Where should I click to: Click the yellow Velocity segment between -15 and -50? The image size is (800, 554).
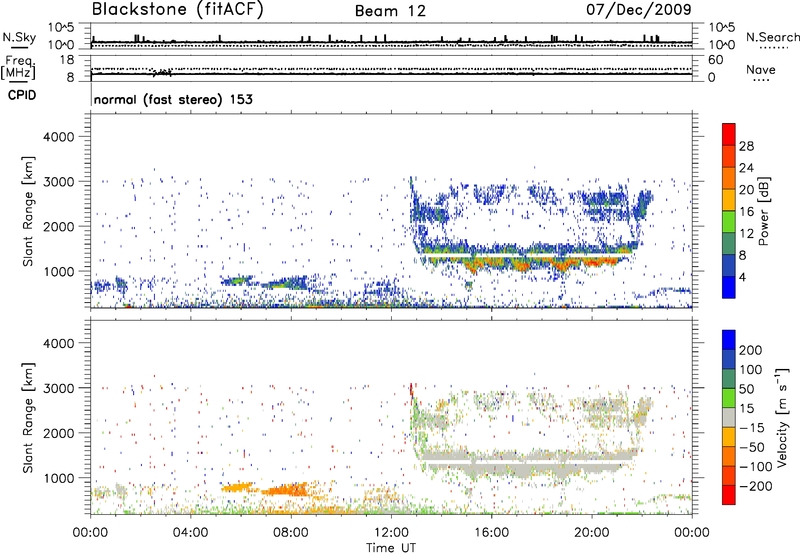click(x=729, y=437)
